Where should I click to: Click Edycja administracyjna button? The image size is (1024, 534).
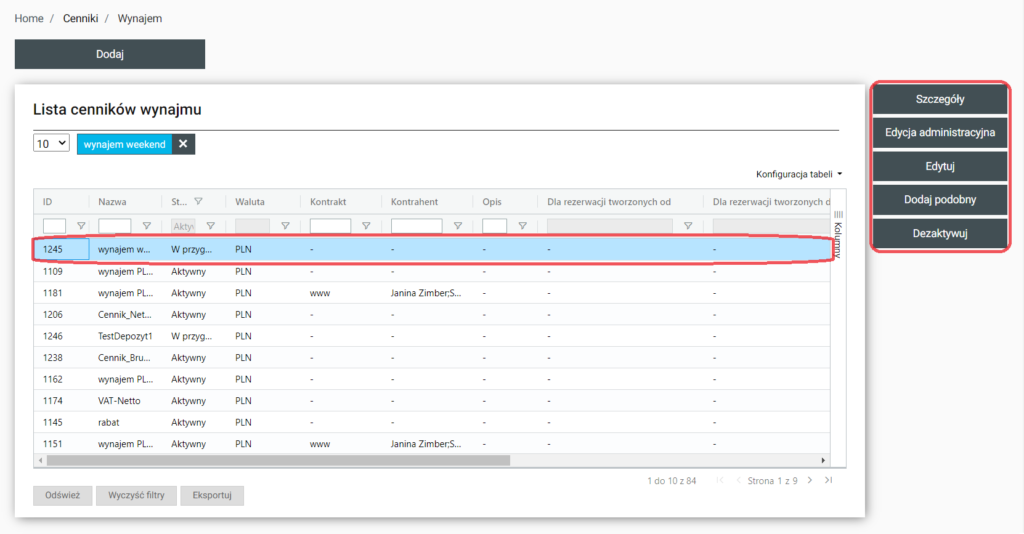(x=939, y=133)
